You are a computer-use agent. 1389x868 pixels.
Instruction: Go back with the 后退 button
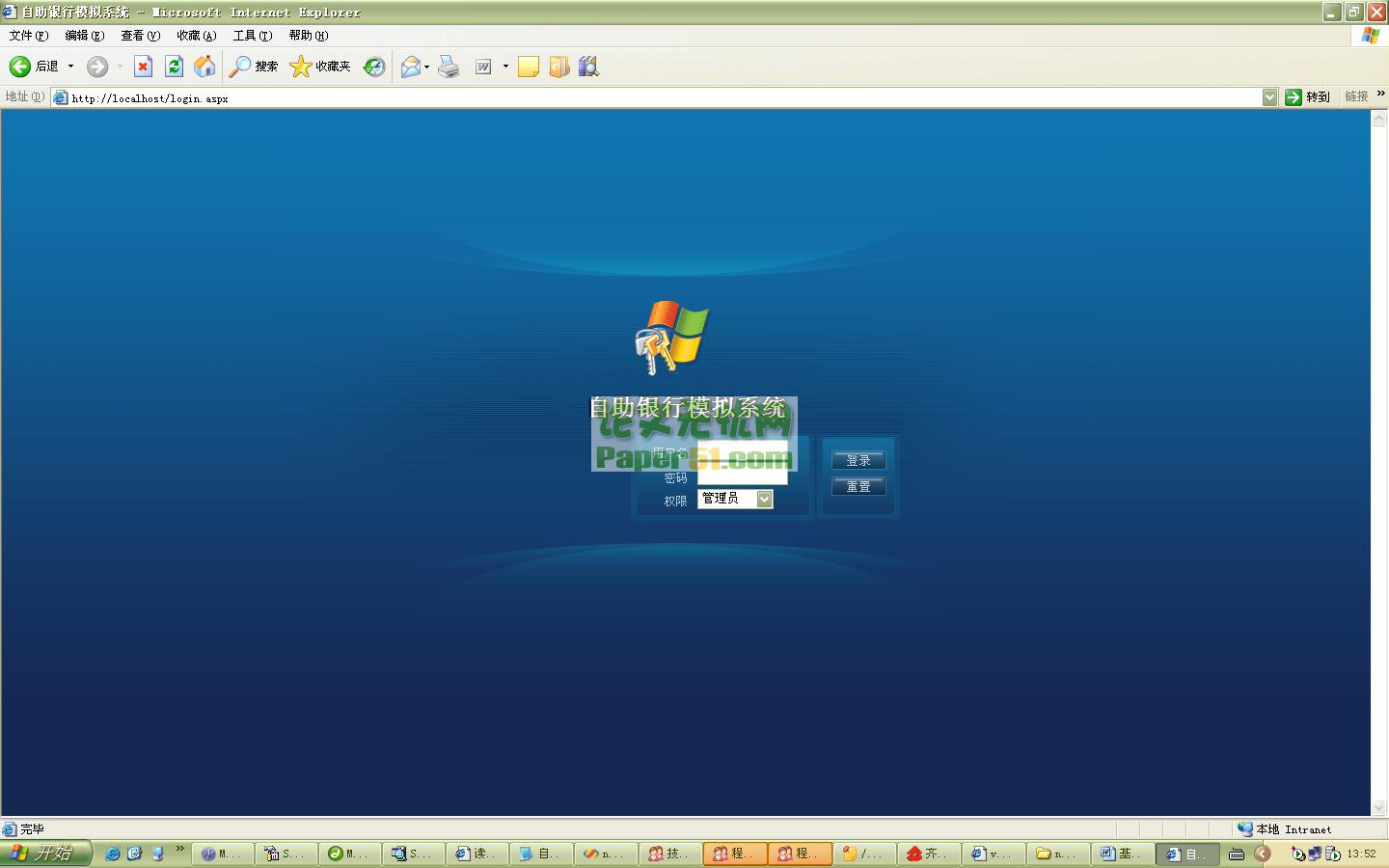coord(34,67)
